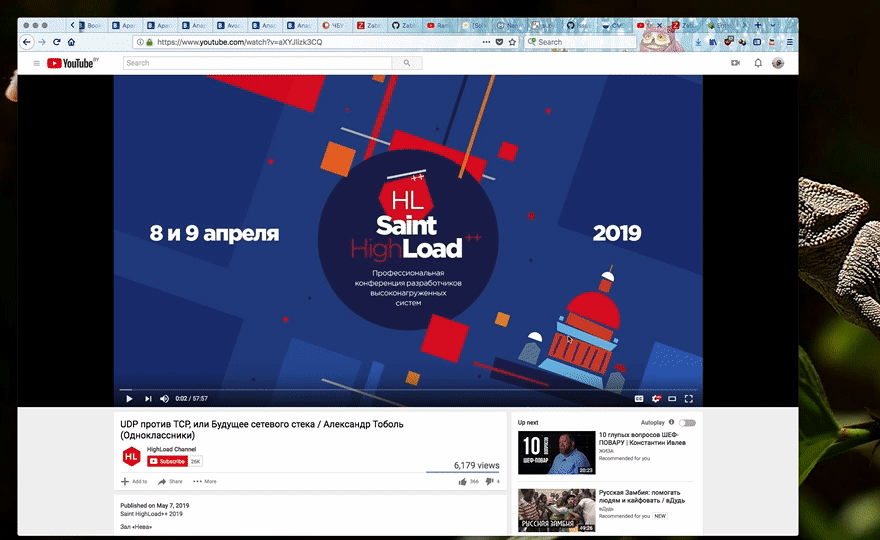Open the Firefox hamburger menu
880x540 pixels.
pyautogui.click(x=789, y=42)
